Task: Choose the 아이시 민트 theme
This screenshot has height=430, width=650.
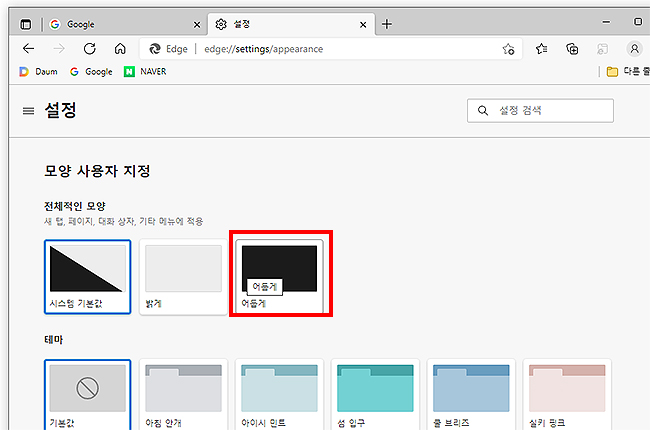Action: pos(279,394)
